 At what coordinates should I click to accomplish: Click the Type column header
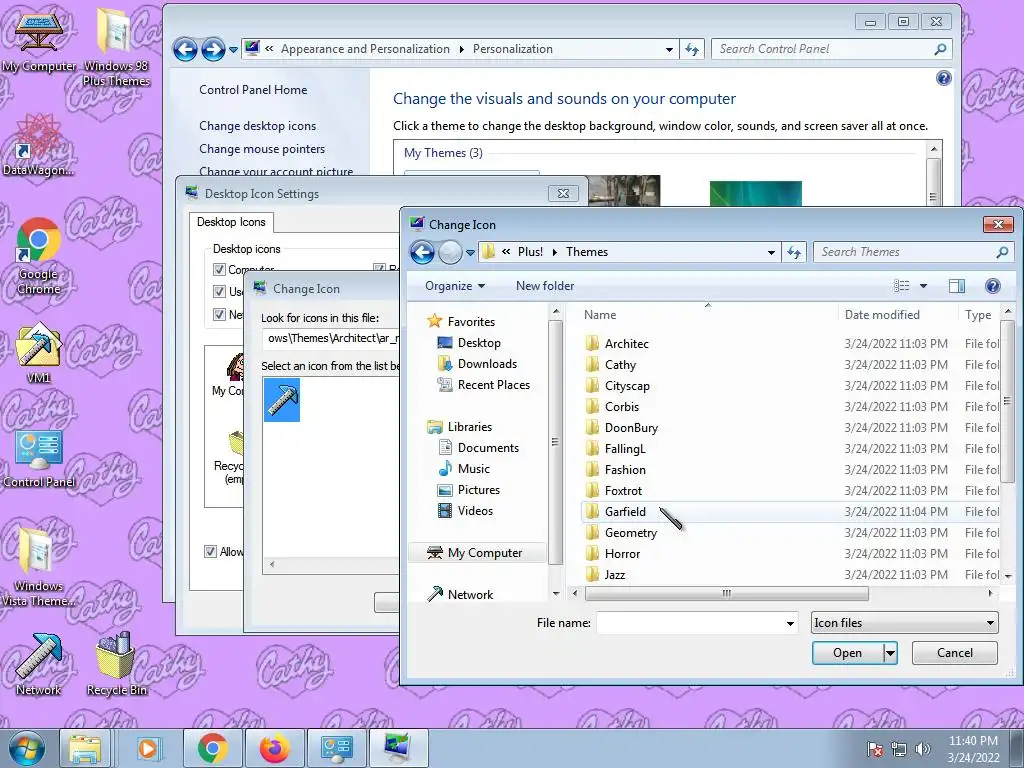click(x=979, y=315)
